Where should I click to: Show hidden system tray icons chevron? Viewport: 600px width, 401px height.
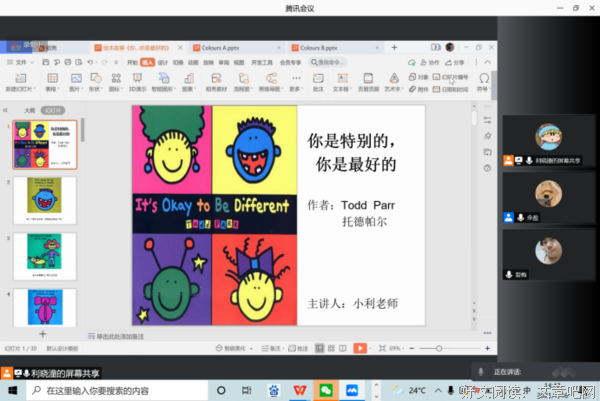(x=438, y=390)
